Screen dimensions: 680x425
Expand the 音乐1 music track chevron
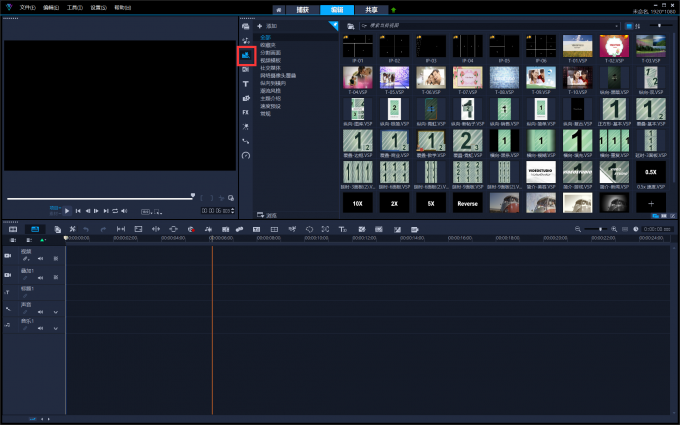point(56,328)
